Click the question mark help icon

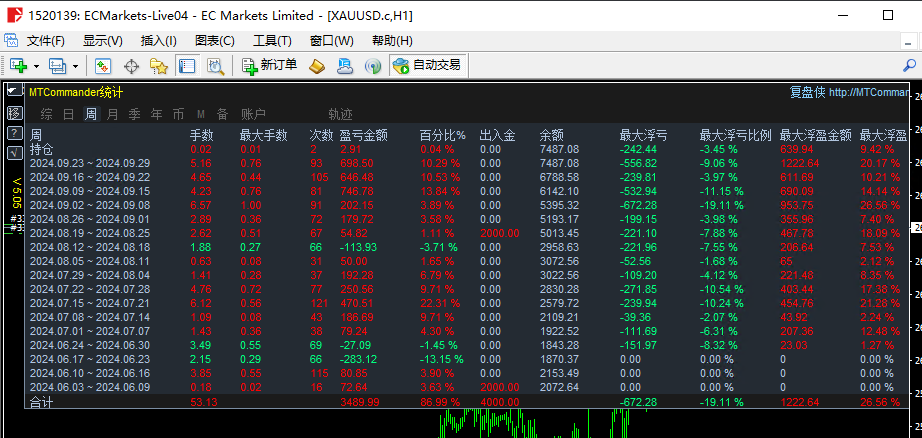coord(15,133)
